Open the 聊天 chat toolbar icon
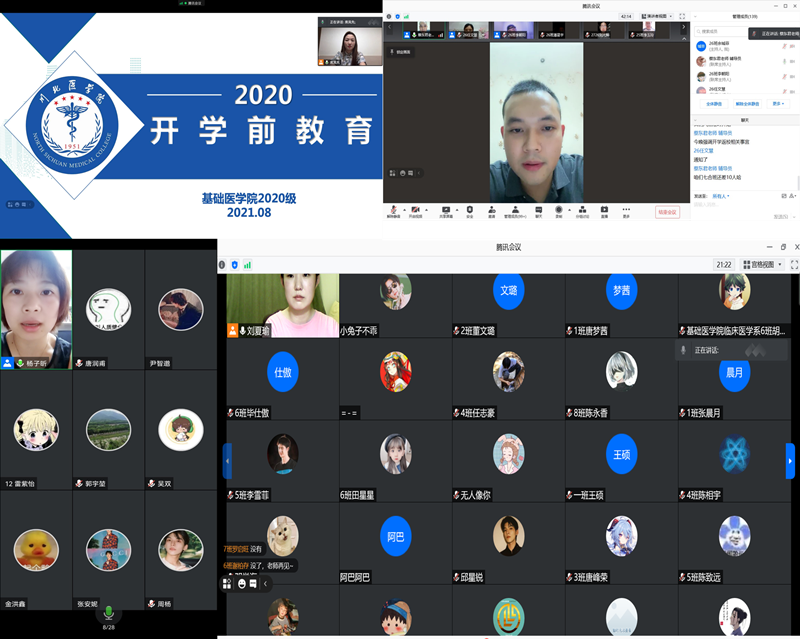 [x=538, y=212]
